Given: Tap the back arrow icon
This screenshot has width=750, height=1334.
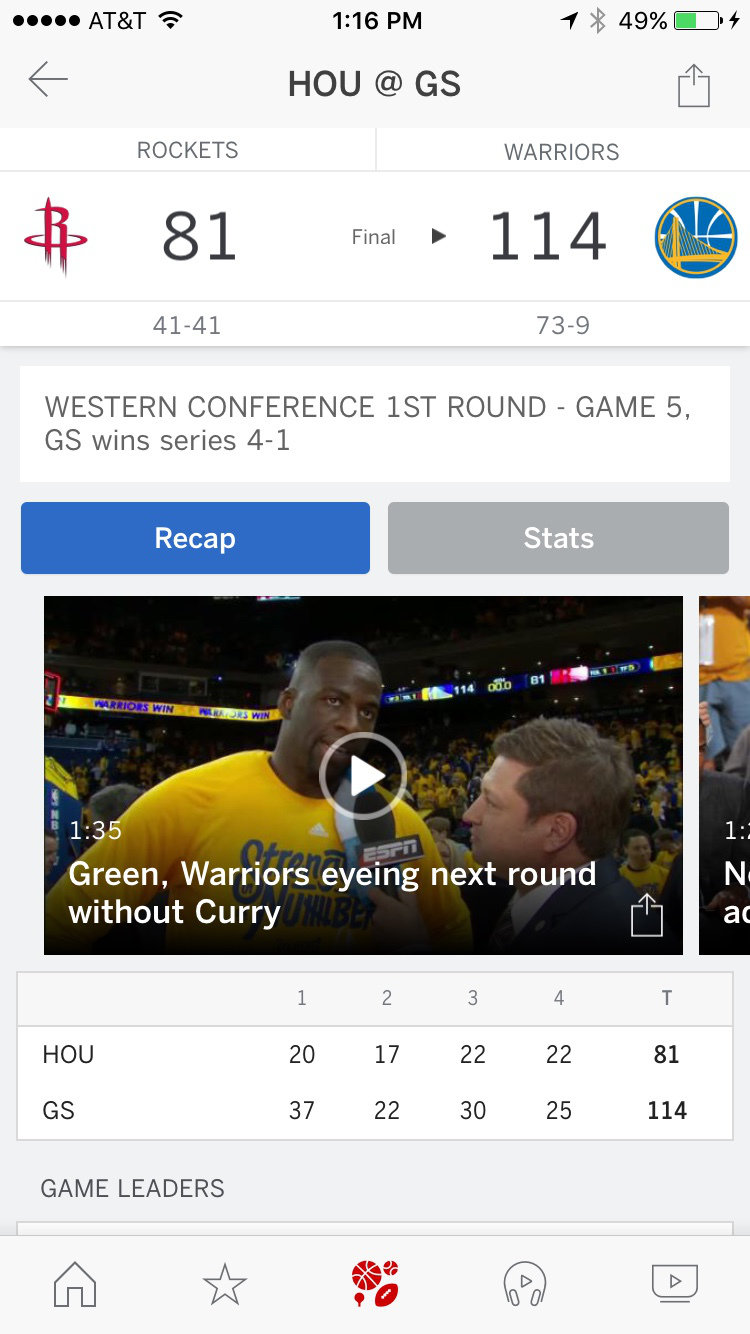Looking at the screenshot, I should coord(48,80).
